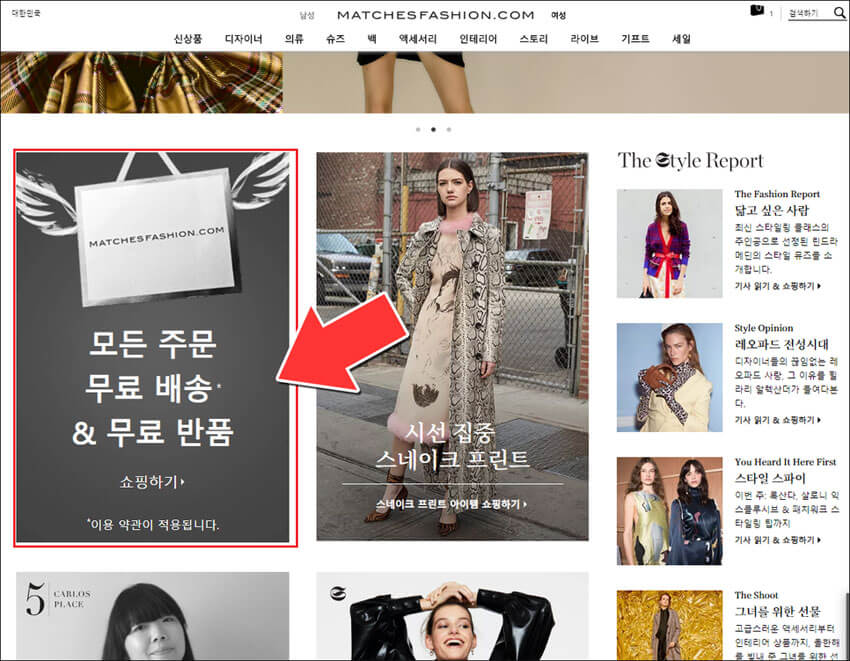Open the 라이브 menu
The height and width of the screenshot is (661, 850).
coord(584,39)
